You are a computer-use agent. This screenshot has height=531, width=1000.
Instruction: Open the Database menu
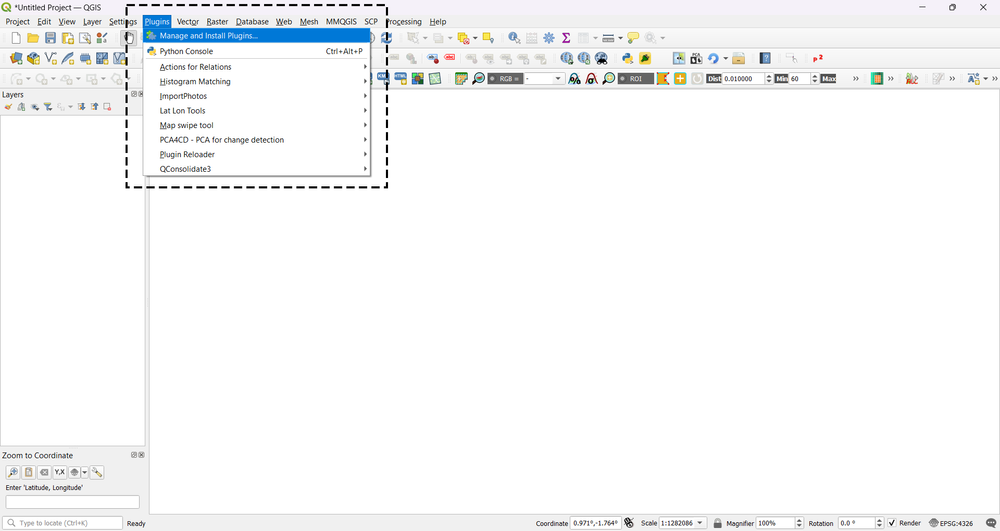pos(252,22)
